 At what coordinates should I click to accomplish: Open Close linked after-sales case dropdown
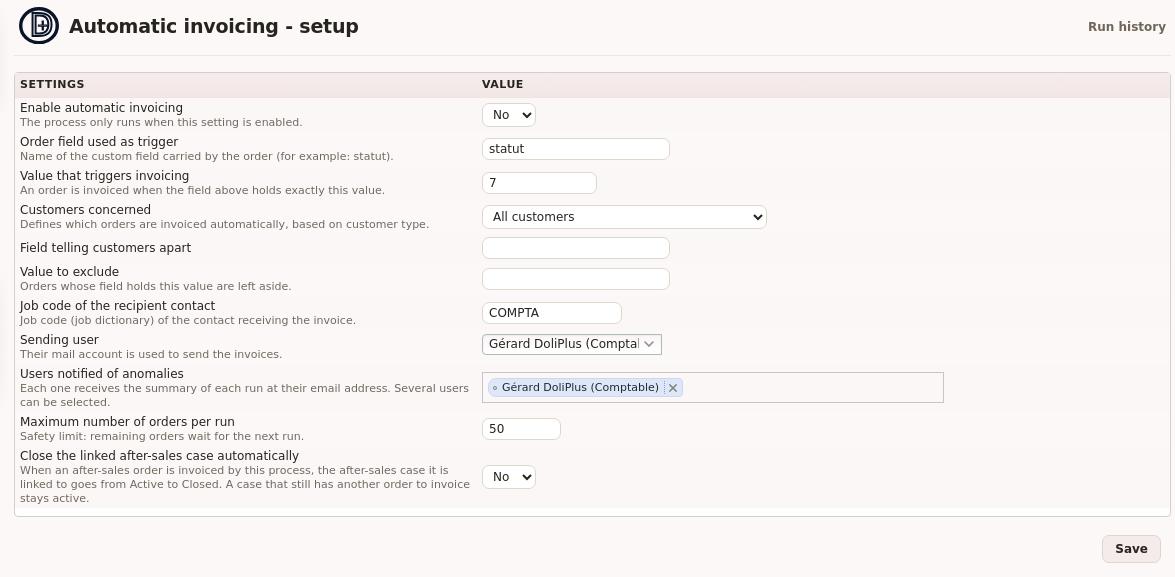(509, 477)
